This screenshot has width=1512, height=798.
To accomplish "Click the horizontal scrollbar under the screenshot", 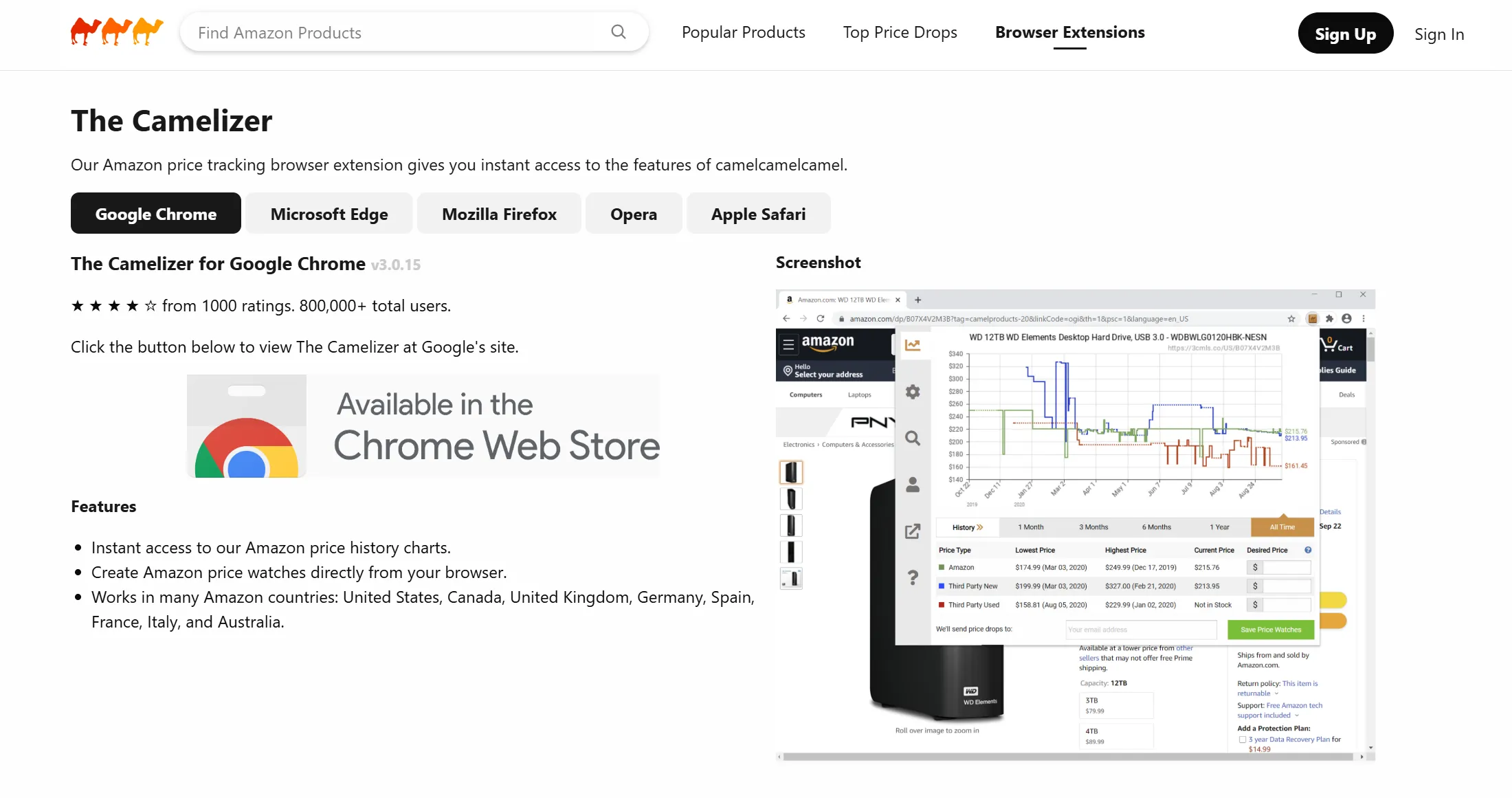I will (1068, 757).
